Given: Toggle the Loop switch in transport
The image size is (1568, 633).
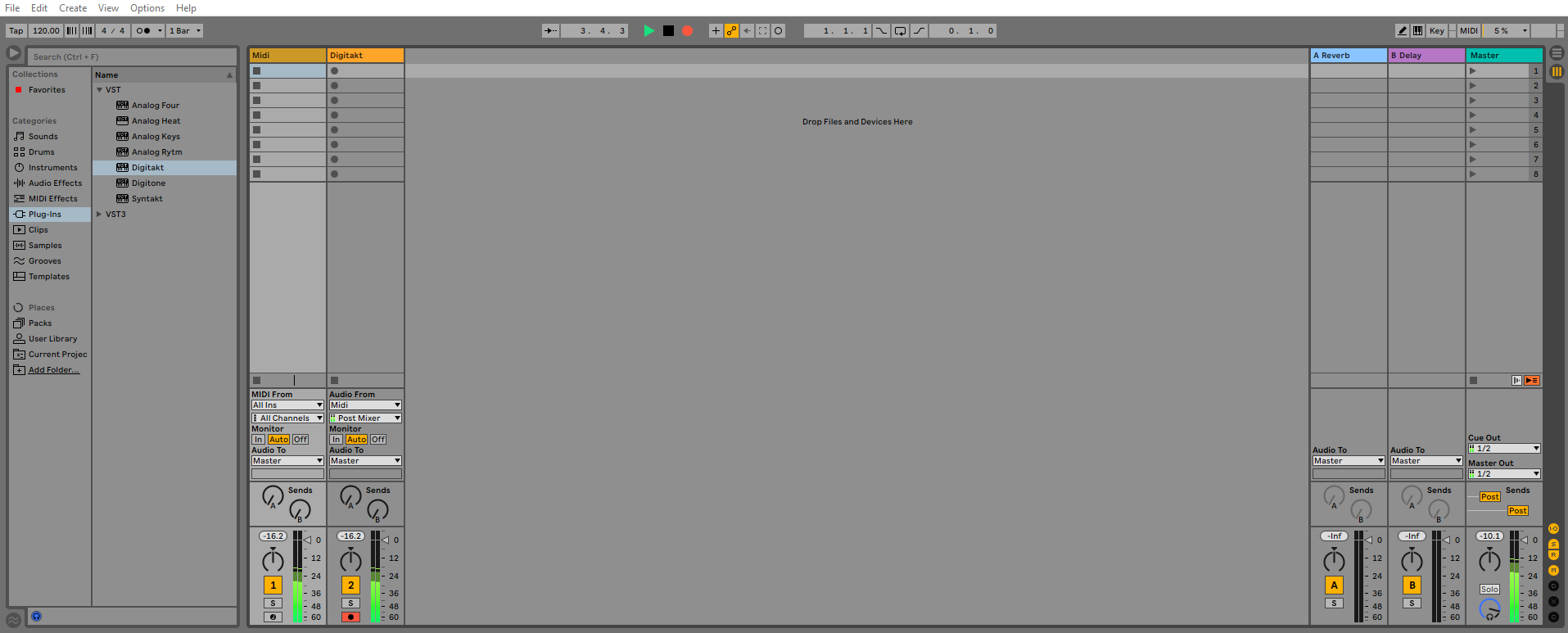Looking at the screenshot, I should point(900,31).
